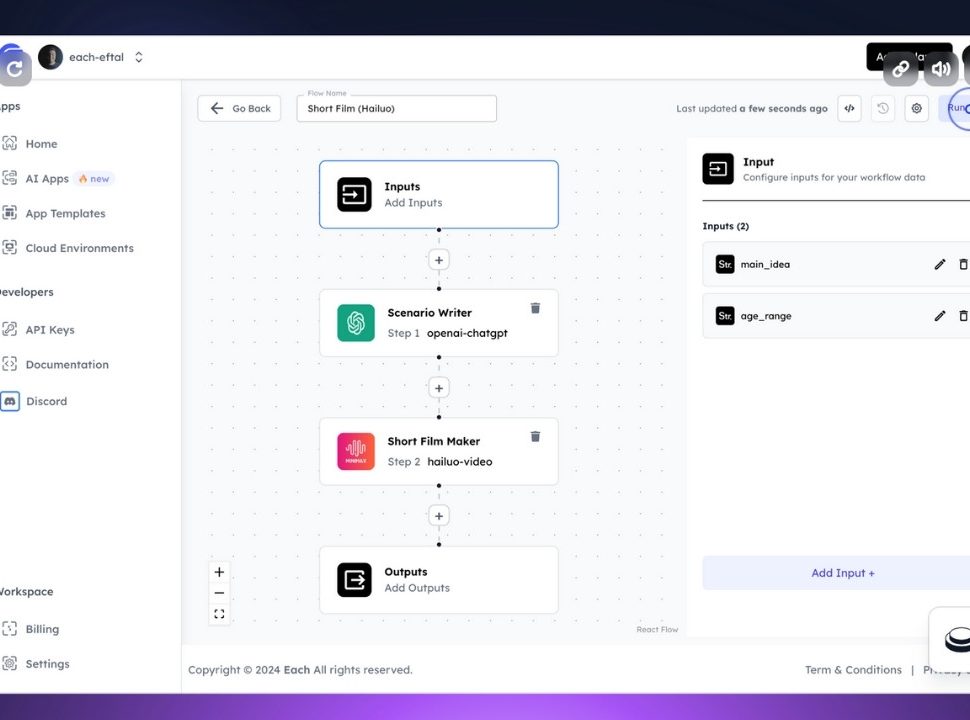The width and height of the screenshot is (970, 720).
Task: Click the Cloud Environments icon
Action: pos(9,247)
